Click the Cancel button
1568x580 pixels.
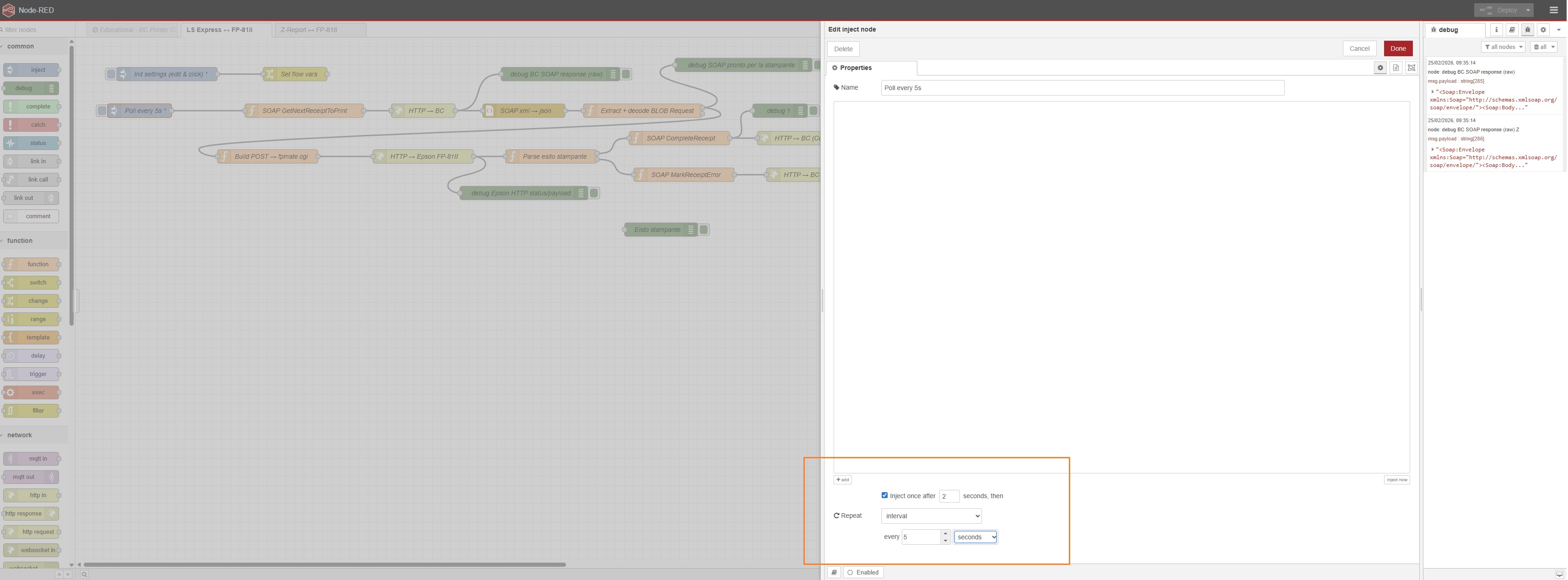(1358, 48)
